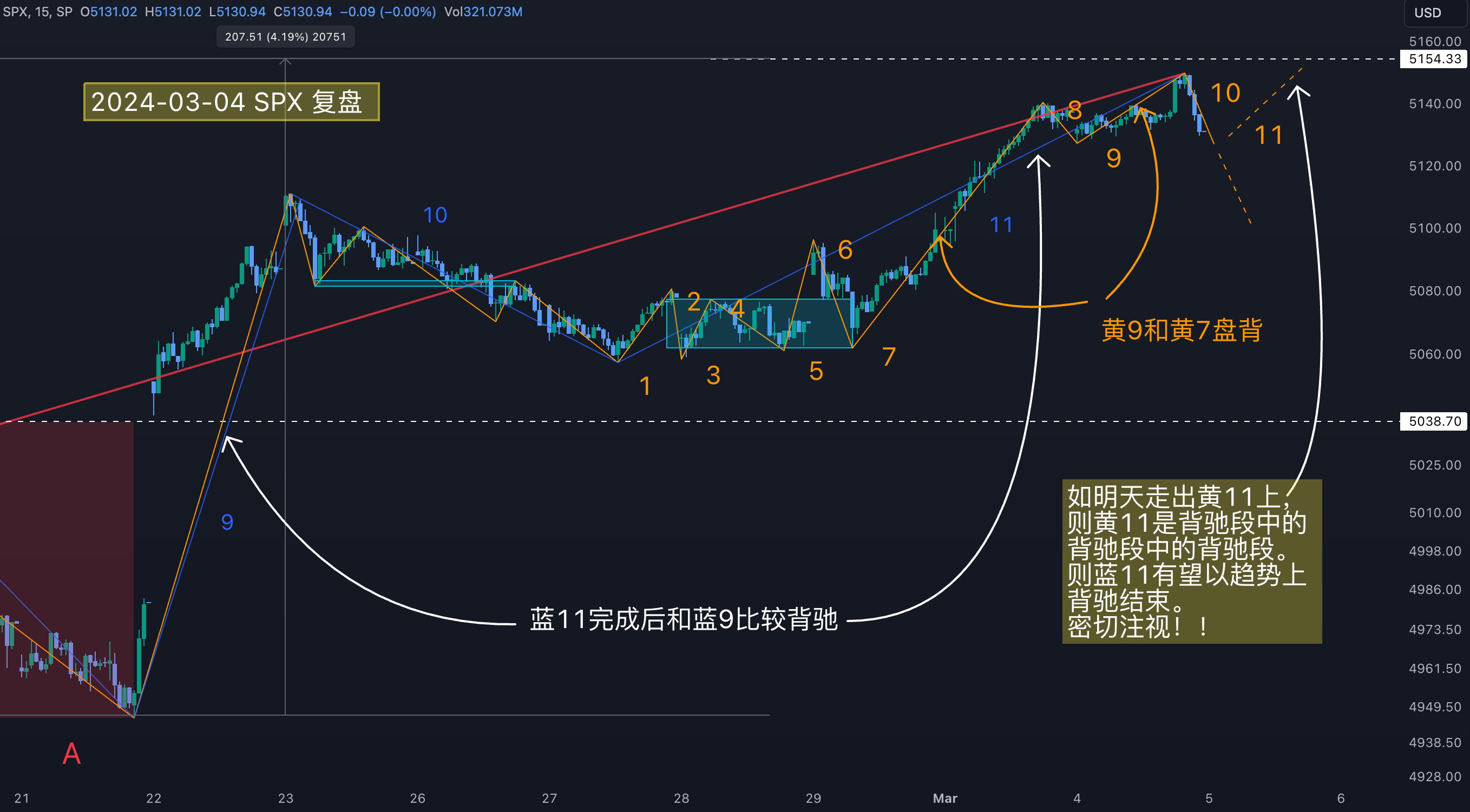Click the Vol 321.073M indicator legend
This screenshot has width=1470, height=812.
click(483, 11)
